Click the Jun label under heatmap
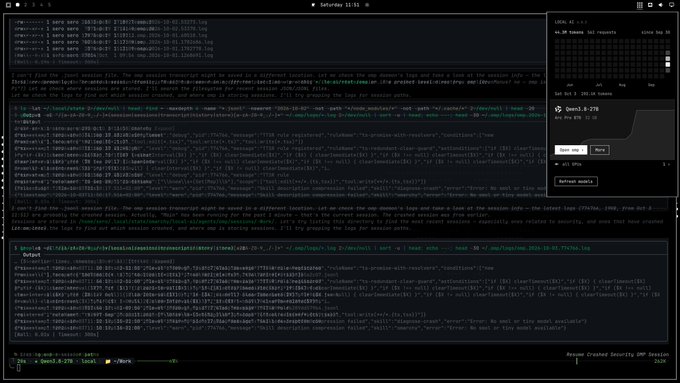This screenshot has width=680, height=383. point(569,85)
